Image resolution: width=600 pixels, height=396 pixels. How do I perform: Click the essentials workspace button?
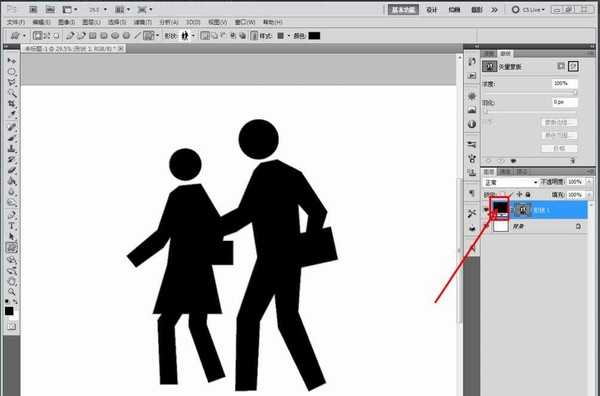pyautogui.click(x=403, y=10)
